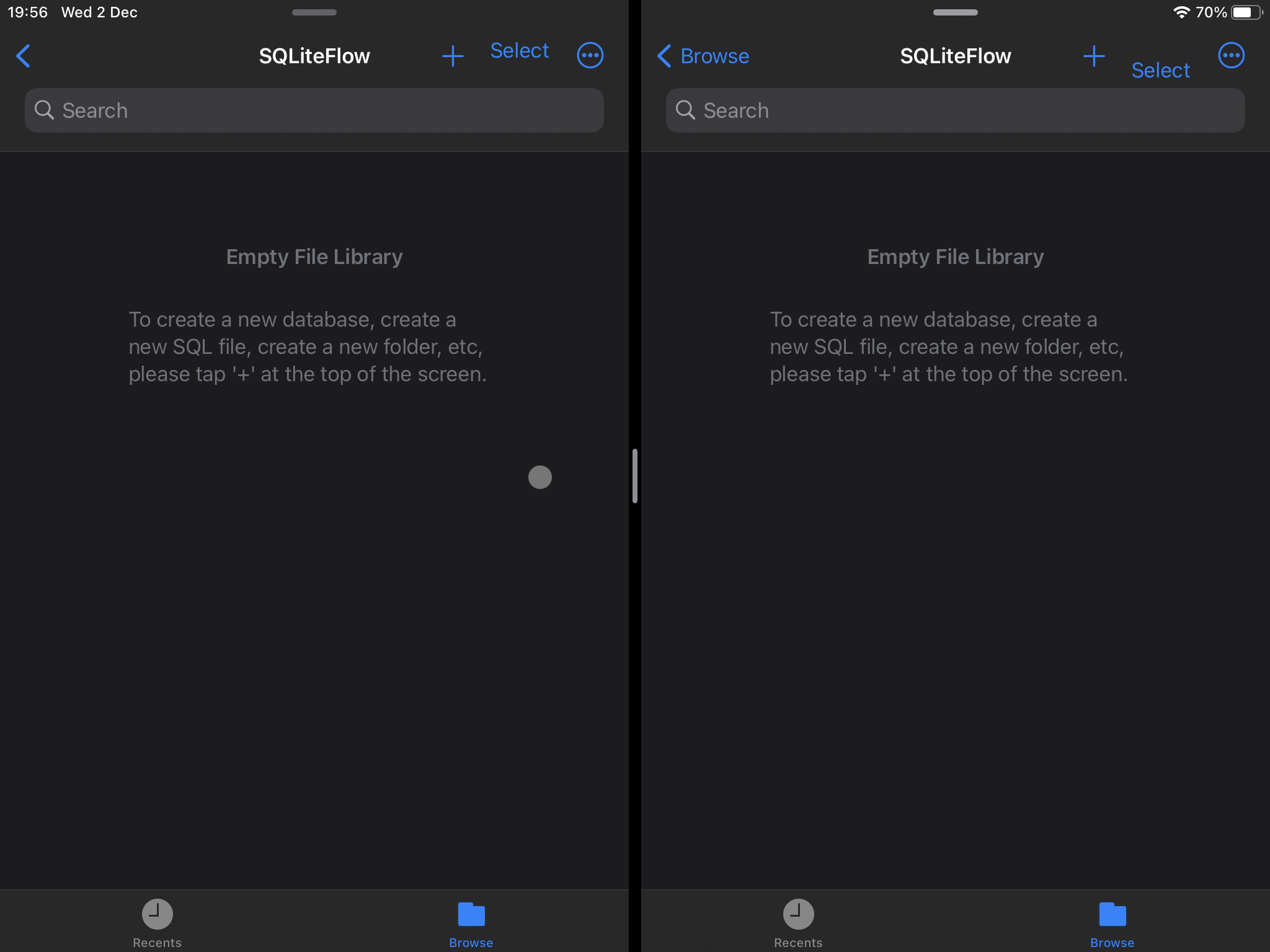
Task: Tap Select in the right pane header
Action: pos(1160,70)
